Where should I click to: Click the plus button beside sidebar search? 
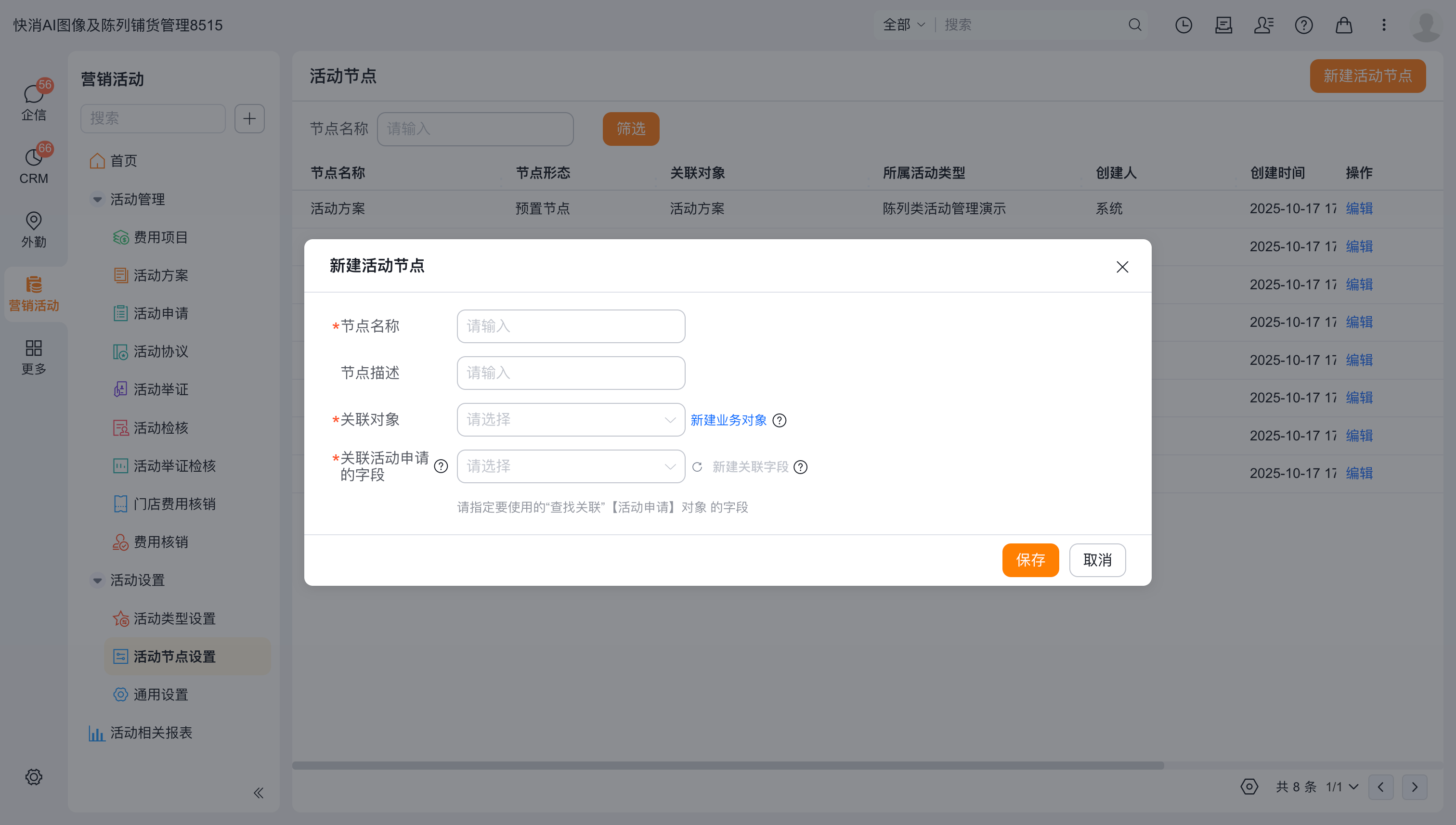tap(249, 118)
